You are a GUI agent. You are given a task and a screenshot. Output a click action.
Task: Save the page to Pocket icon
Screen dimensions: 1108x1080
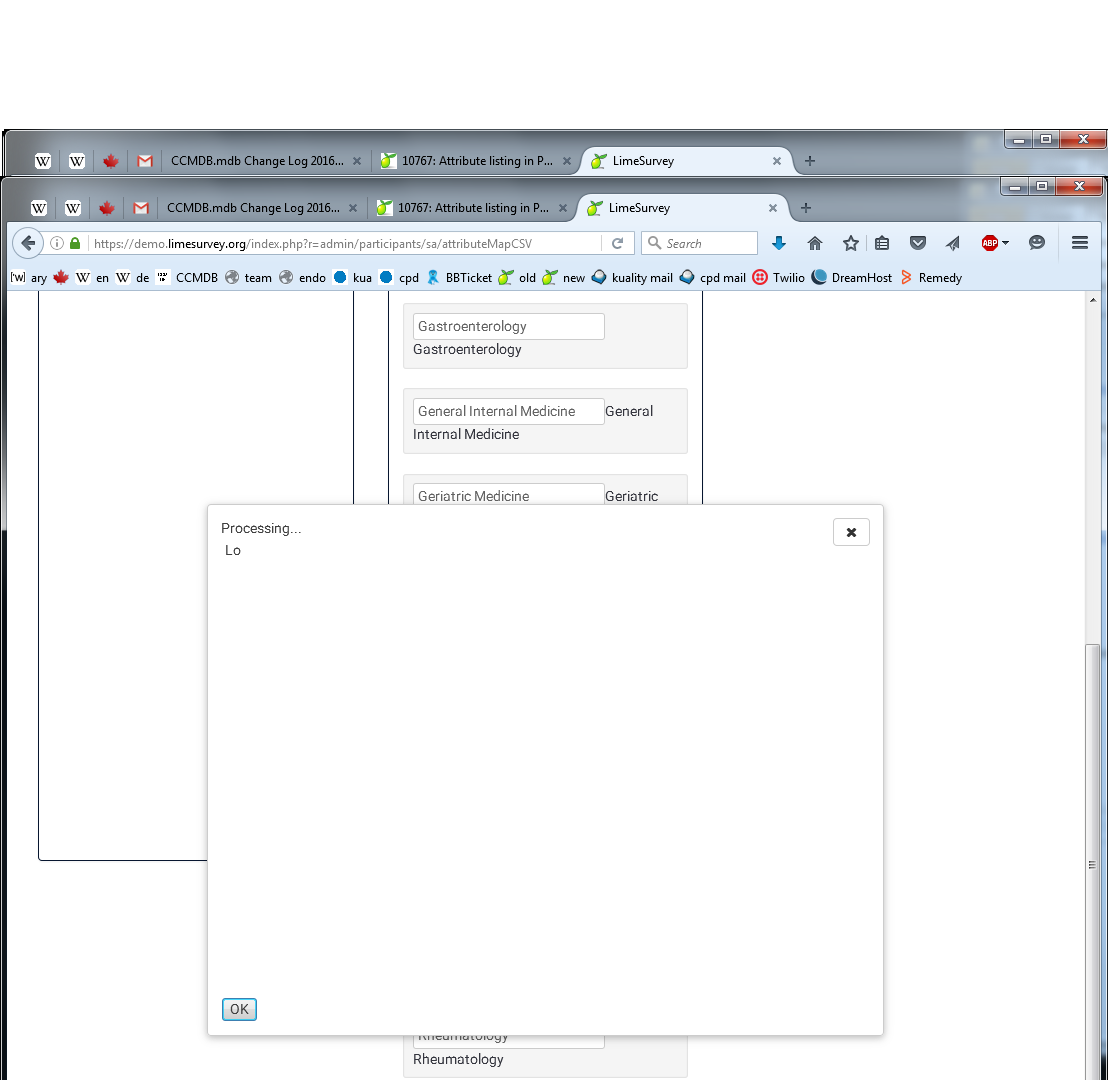(x=918, y=243)
